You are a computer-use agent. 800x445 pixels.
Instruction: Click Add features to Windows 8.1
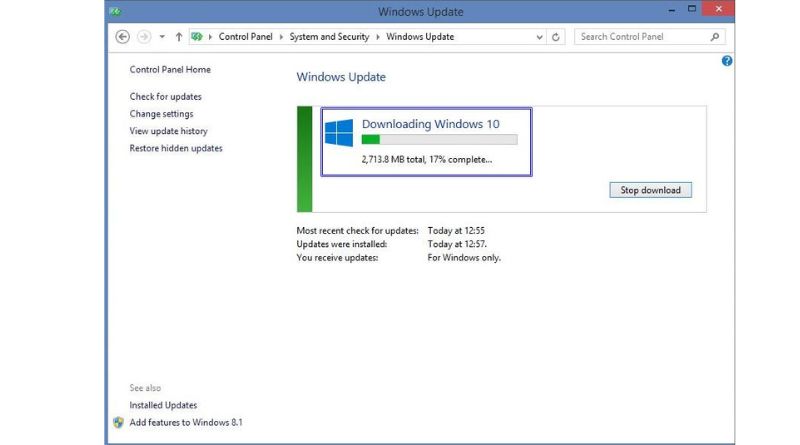(186, 423)
